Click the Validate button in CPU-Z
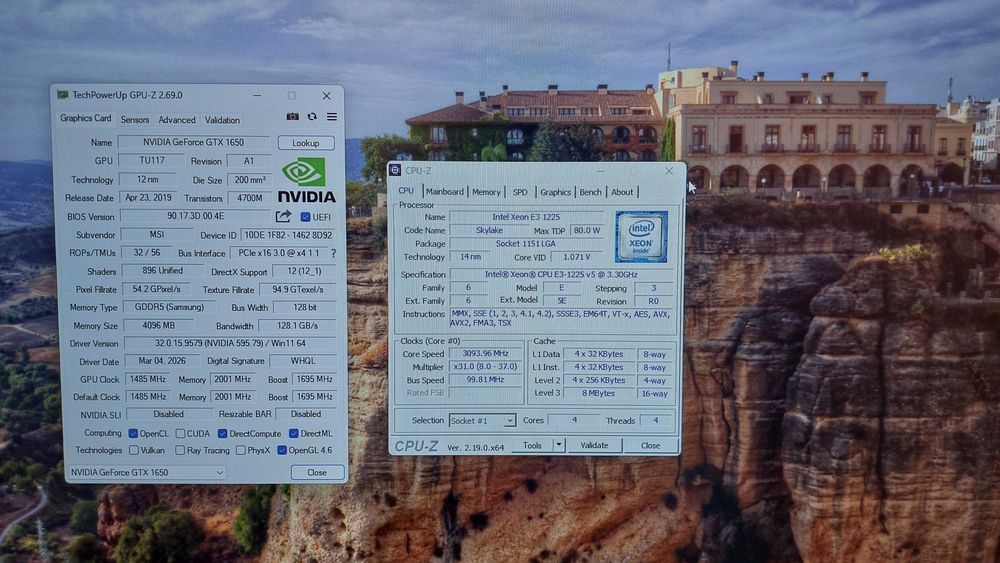The height and width of the screenshot is (563, 1000). tap(594, 445)
